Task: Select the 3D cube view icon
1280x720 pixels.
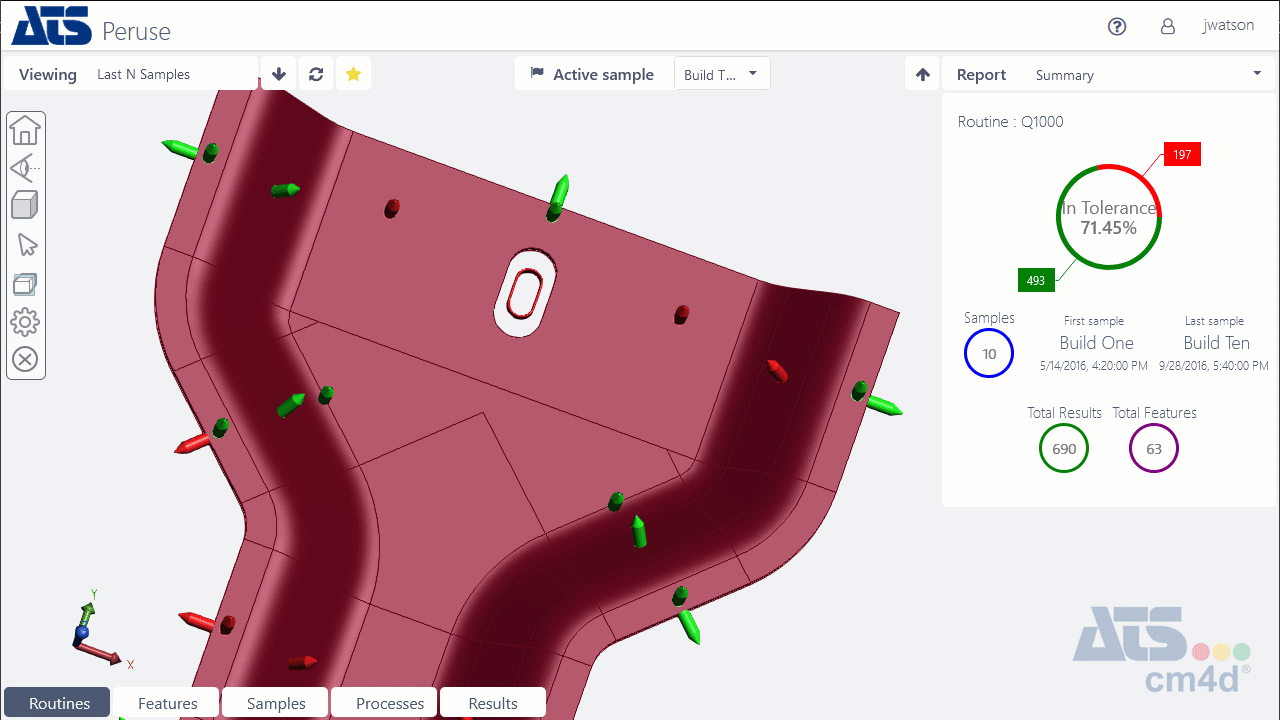Action: (25, 206)
